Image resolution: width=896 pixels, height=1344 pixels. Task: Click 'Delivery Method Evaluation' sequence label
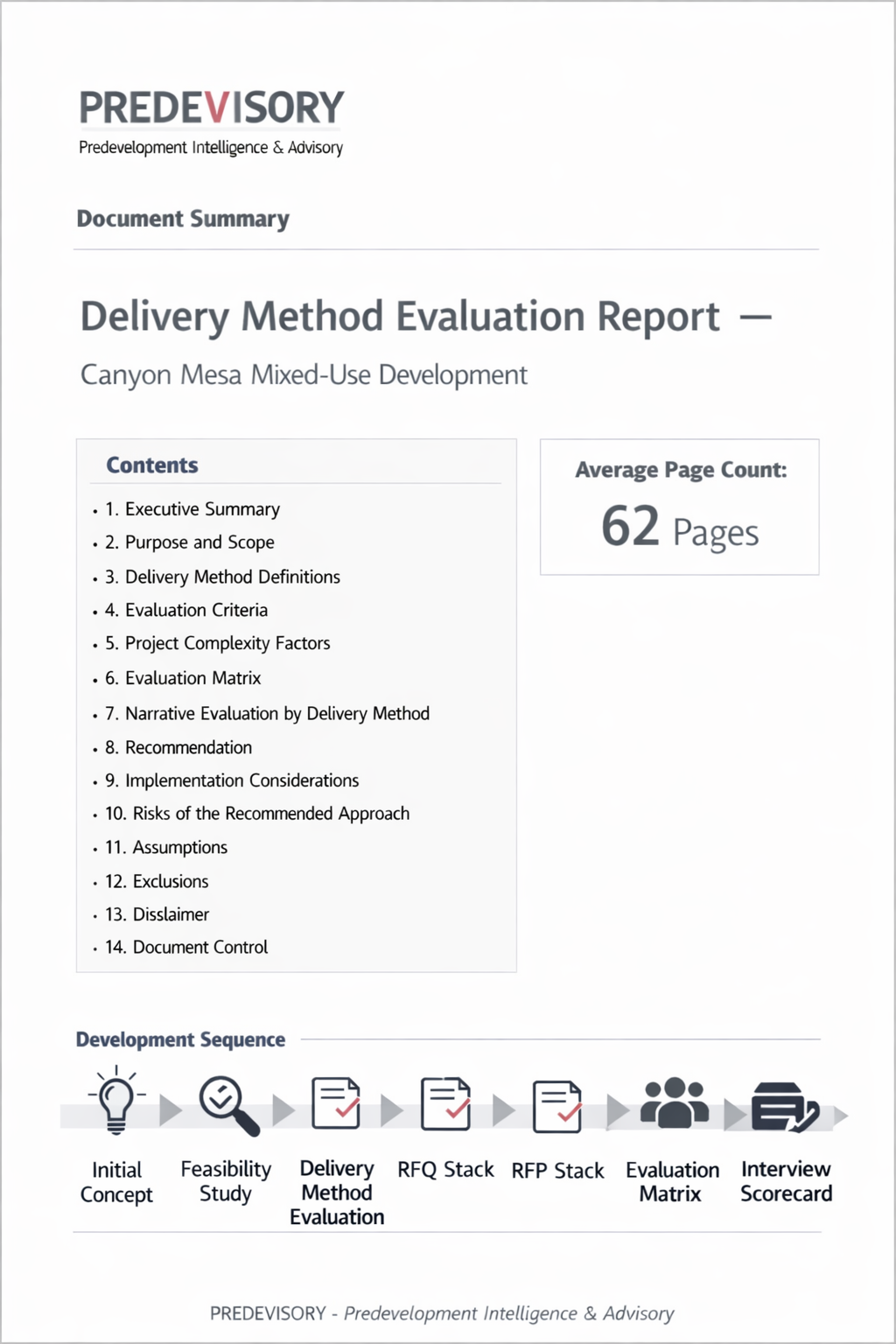click(x=337, y=1193)
